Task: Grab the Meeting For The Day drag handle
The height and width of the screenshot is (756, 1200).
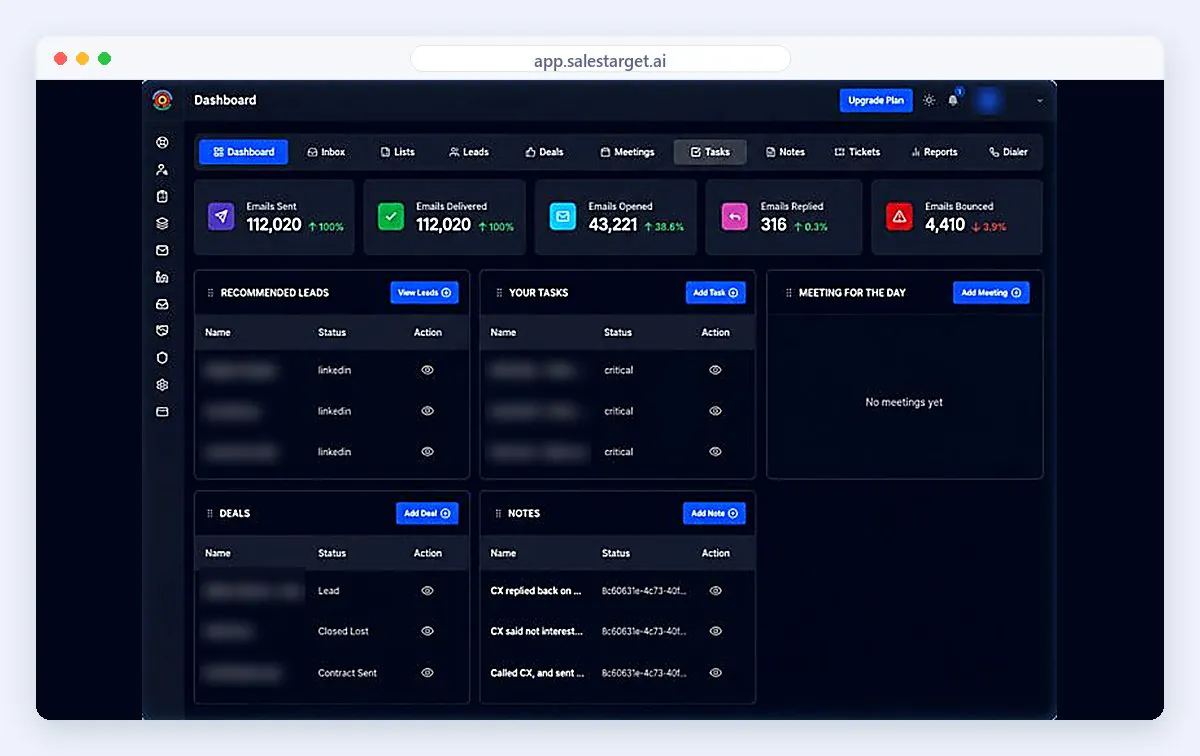Action: (788, 293)
